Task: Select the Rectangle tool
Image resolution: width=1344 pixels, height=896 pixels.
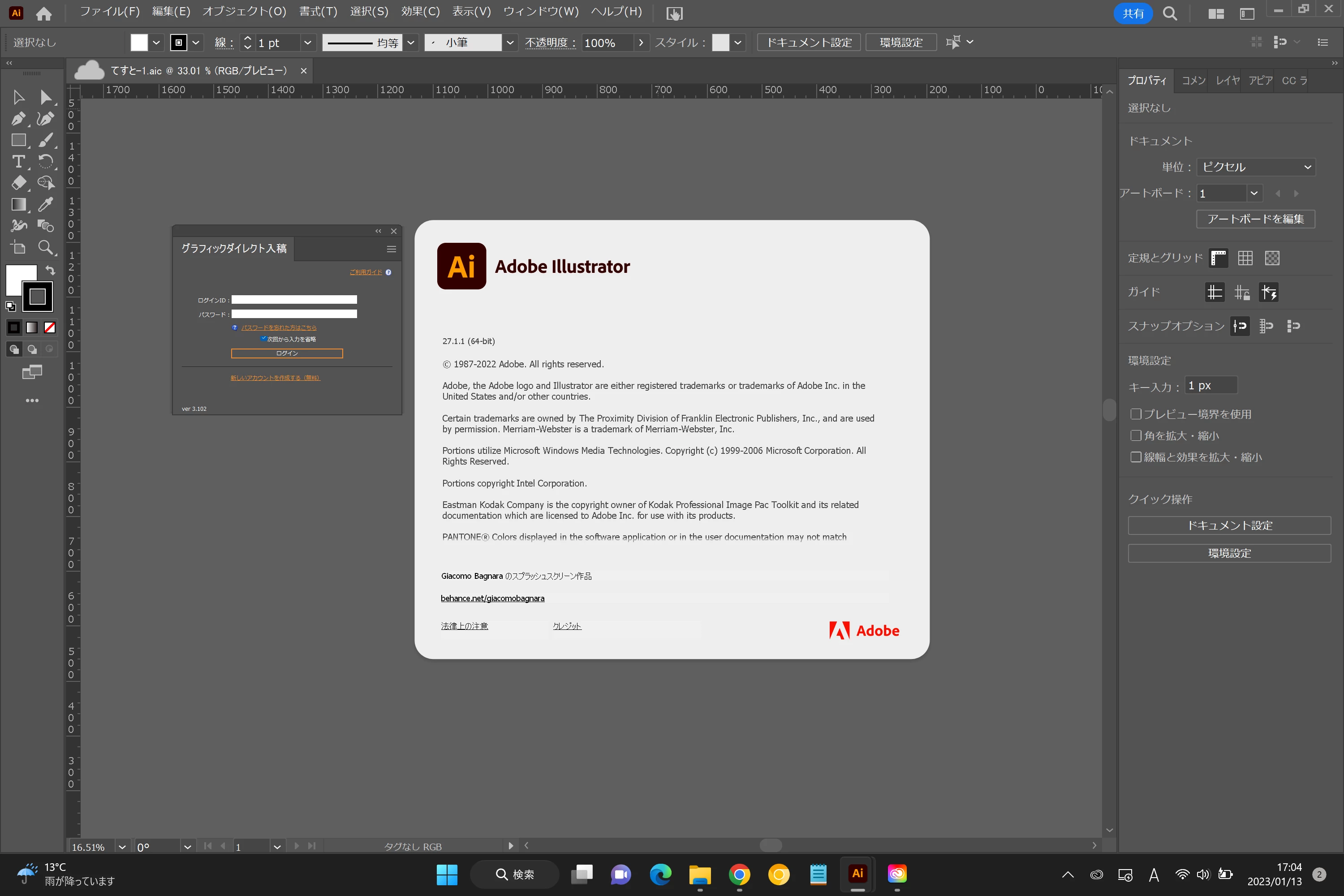Action: [x=18, y=140]
